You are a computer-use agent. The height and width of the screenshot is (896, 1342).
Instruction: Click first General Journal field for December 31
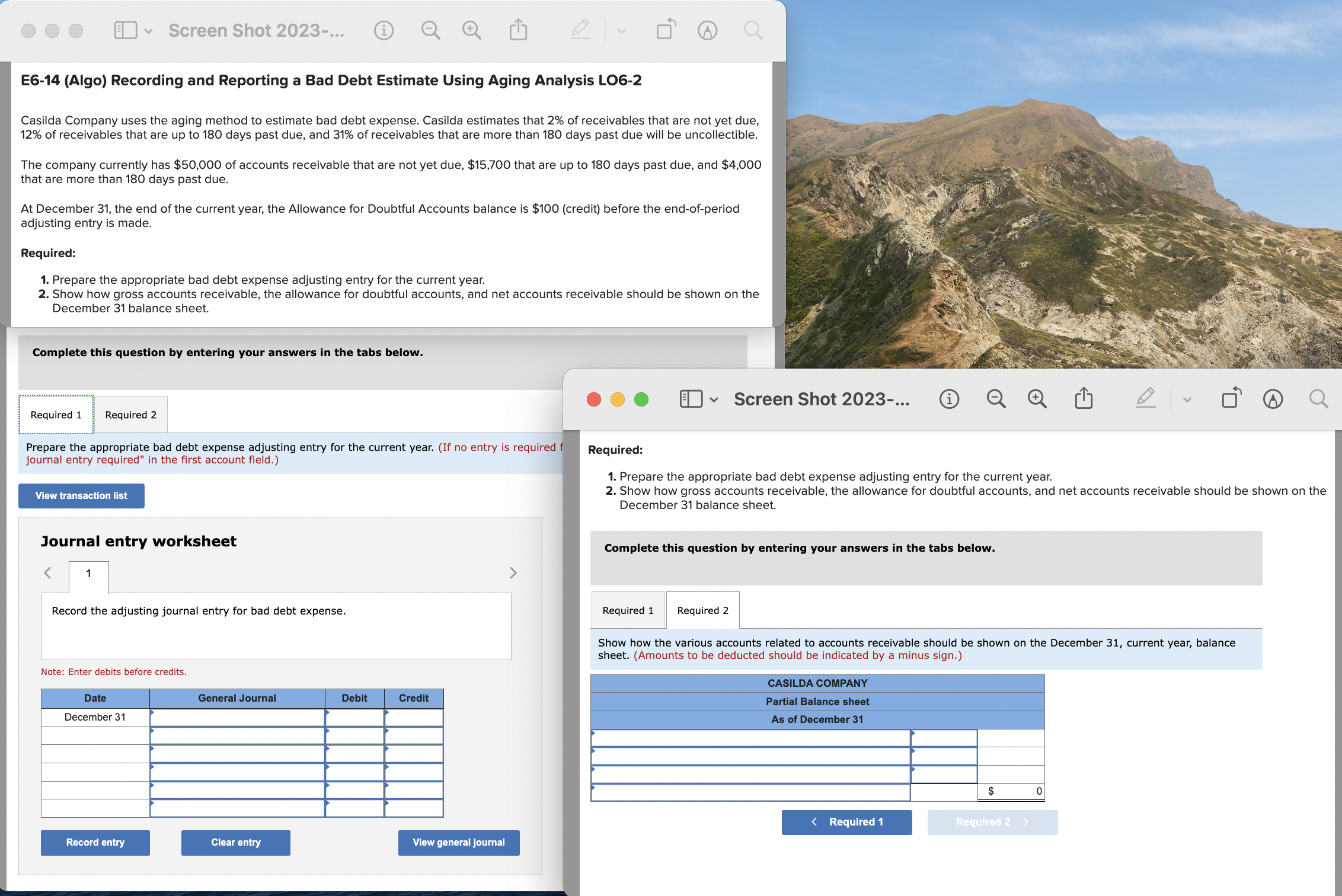(x=237, y=717)
